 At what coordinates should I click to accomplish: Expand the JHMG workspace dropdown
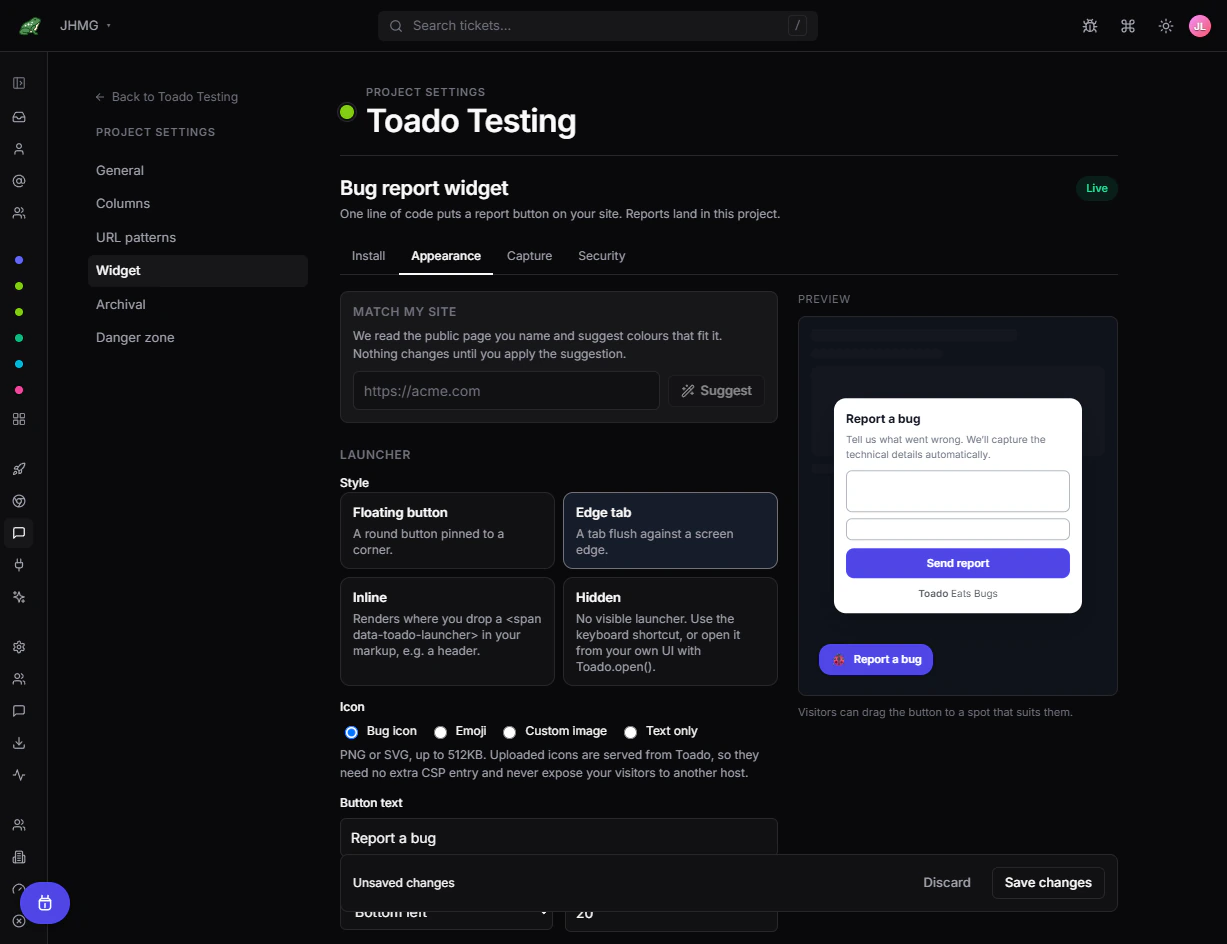[x=85, y=25]
